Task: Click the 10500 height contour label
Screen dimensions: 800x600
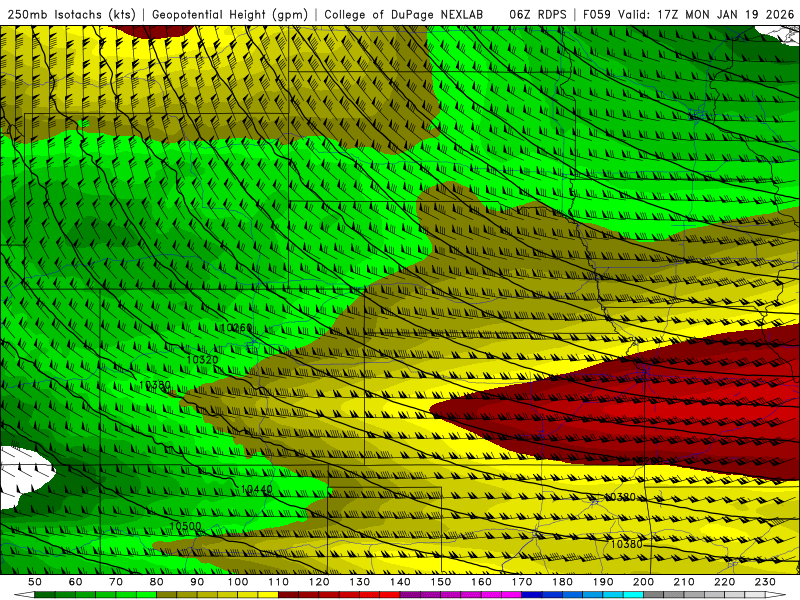Action: pyautogui.click(x=185, y=526)
